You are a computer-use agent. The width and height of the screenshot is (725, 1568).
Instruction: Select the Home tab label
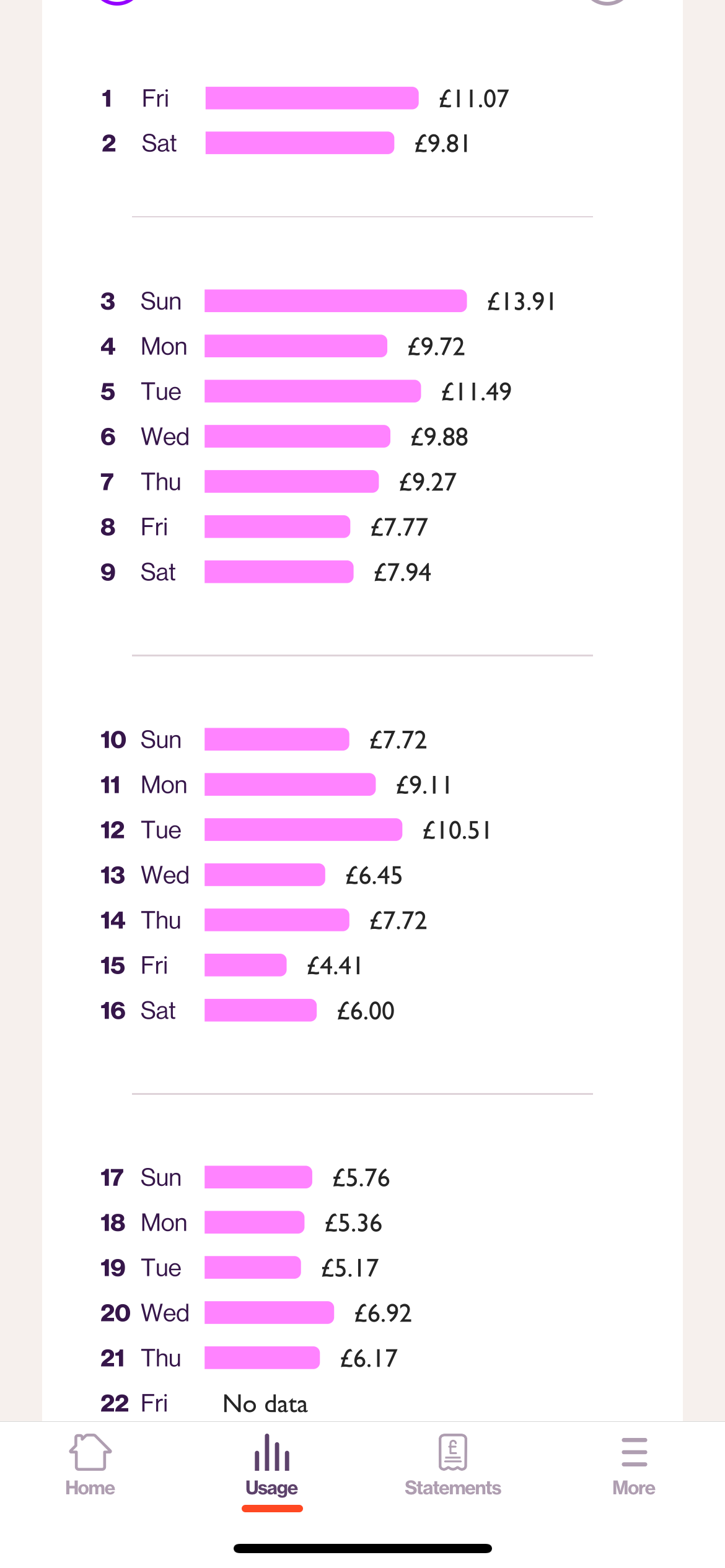pyautogui.click(x=90, y=1487)
